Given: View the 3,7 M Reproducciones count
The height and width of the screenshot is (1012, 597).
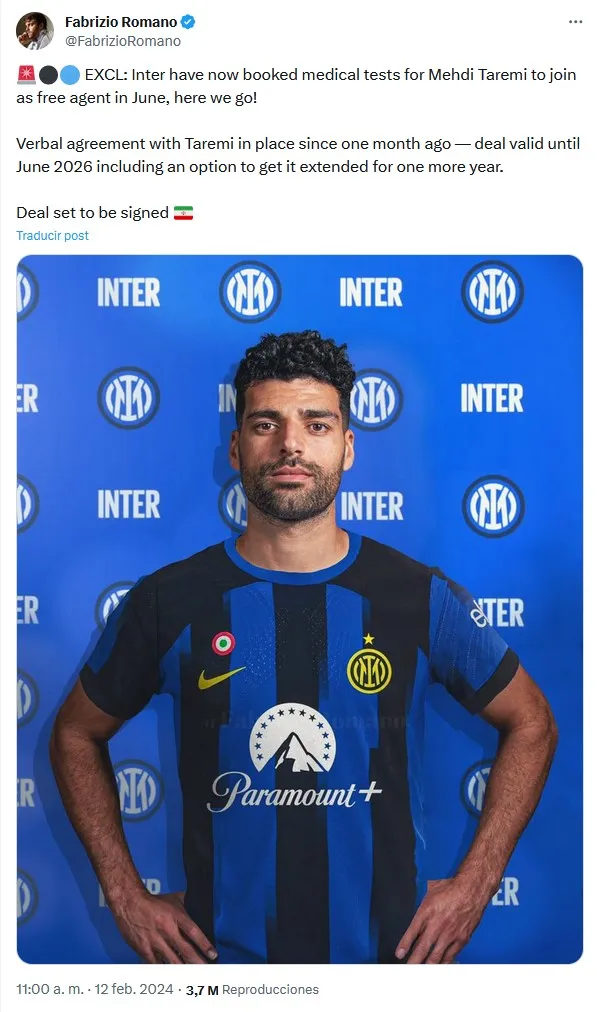Looking at the screenshot, I should tap(252, 989).
